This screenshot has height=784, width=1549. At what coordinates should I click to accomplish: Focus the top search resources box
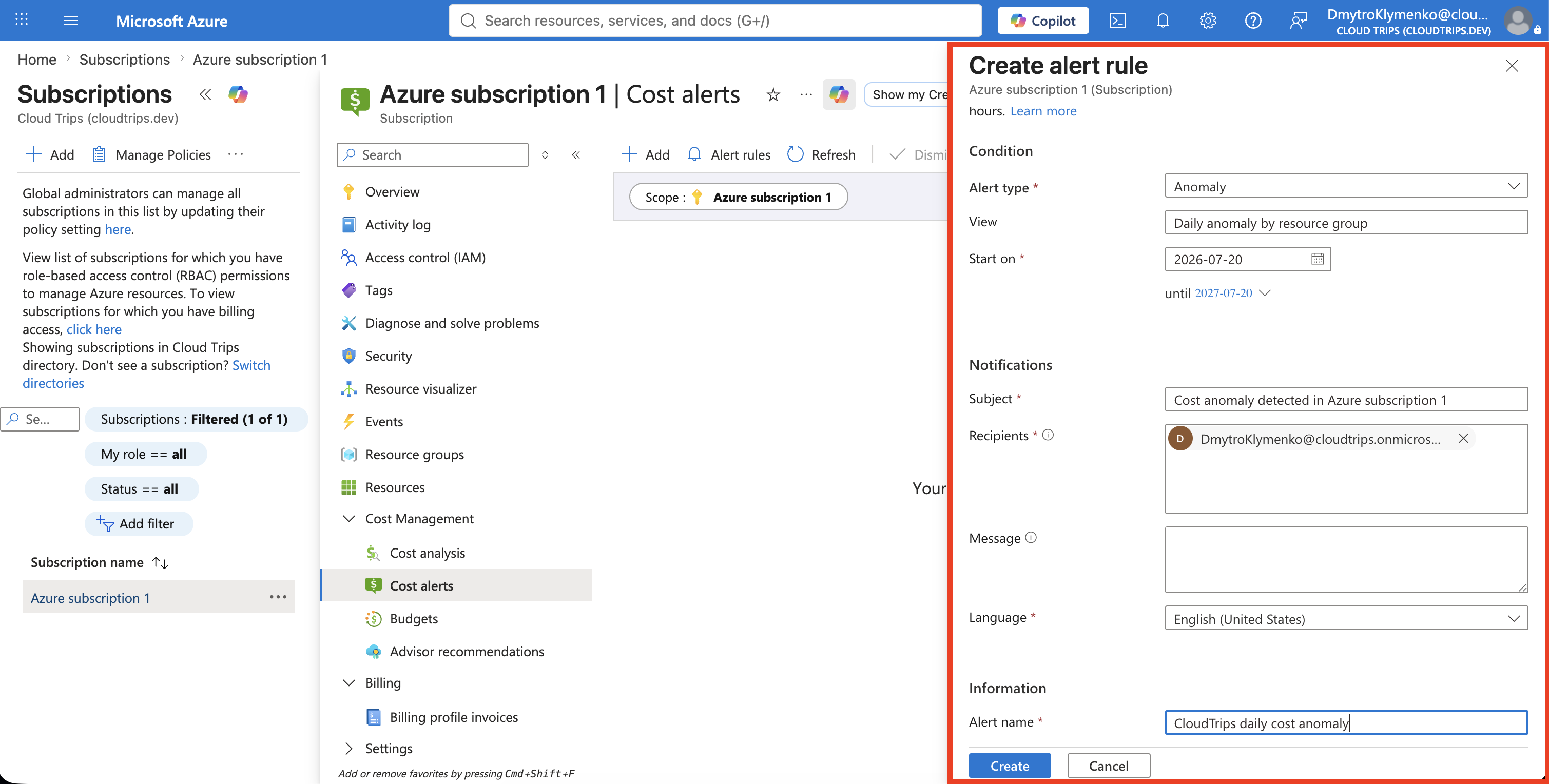pos(715,21)
